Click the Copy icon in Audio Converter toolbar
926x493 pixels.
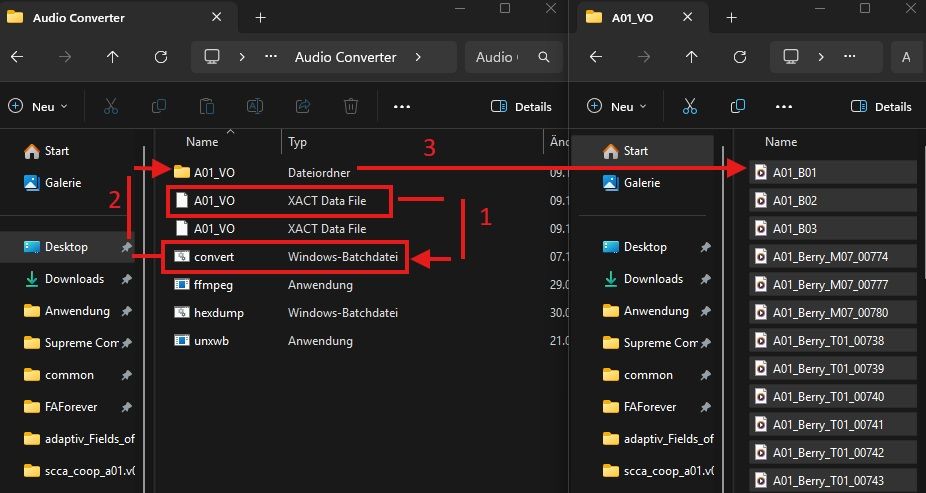pyautogui.click(x=158, y=107)
